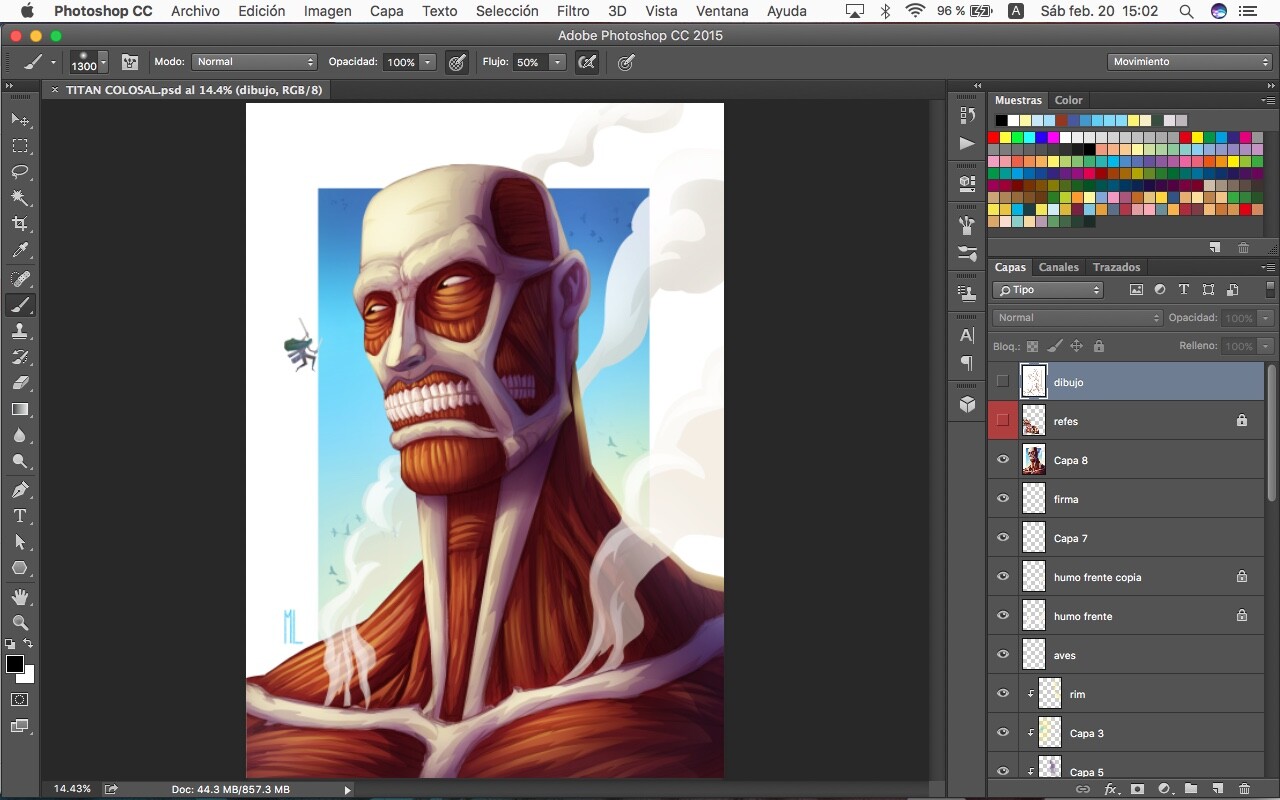Show the dibujo layer visibility
Viewport: 1280px width, 800px height.
(x=1003, y=382)
